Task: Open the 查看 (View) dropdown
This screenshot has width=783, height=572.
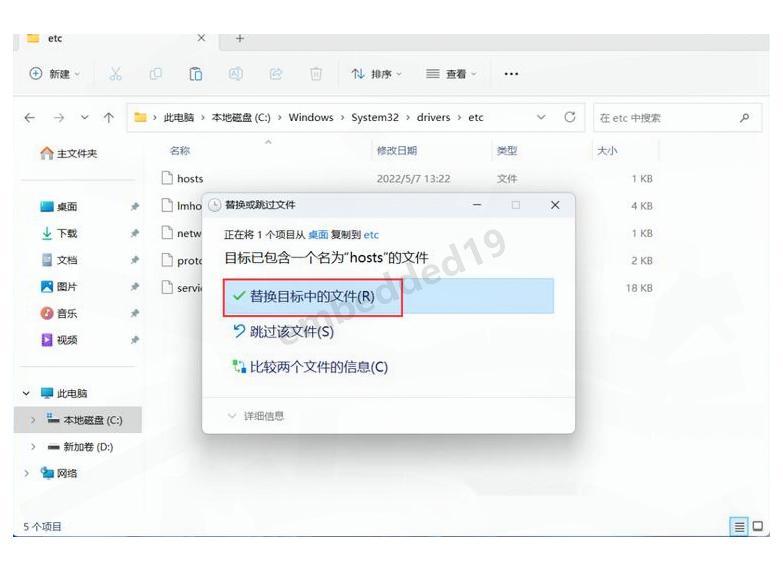Action: [x=451, y=74]
